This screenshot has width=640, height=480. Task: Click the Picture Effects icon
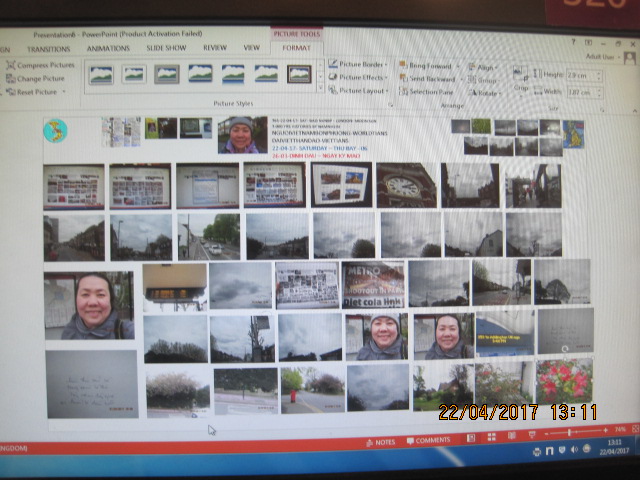pos(333,77)
